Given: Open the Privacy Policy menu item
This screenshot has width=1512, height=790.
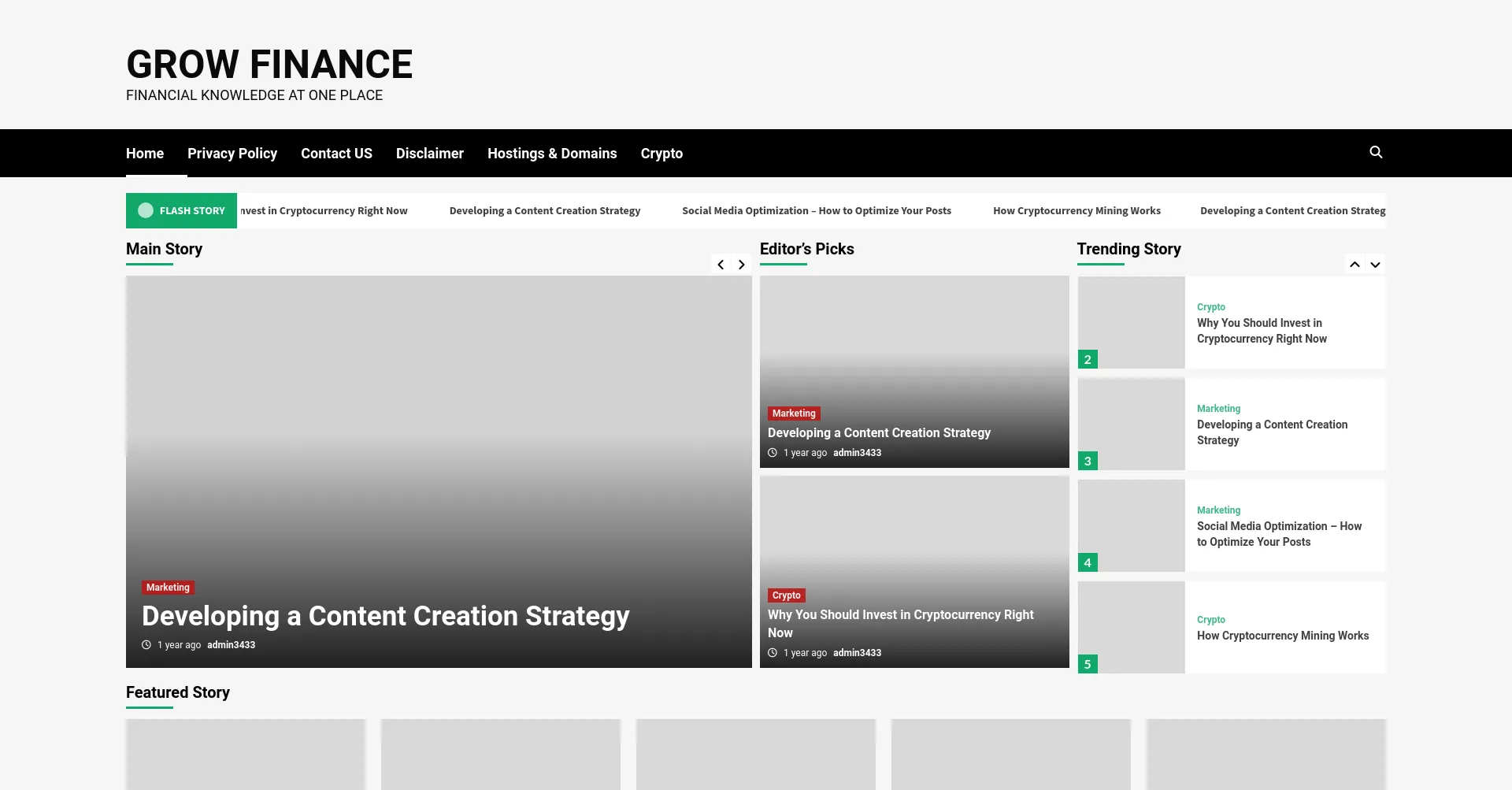Looking at the screenshot, I should coord(232,154).
